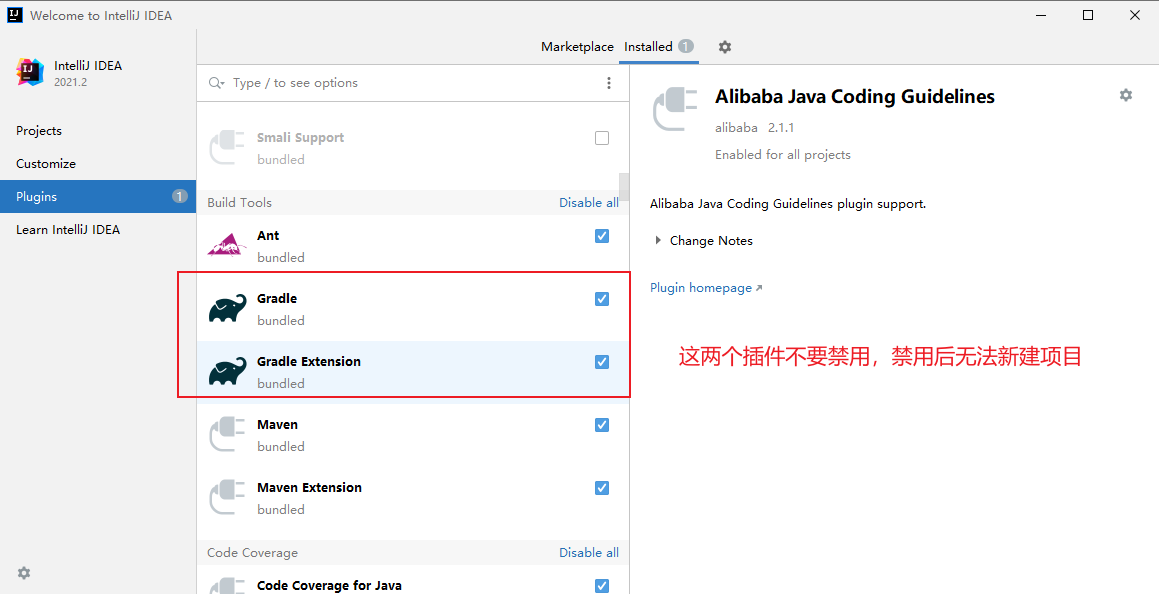Maximize the IntelliJ IDEA window
Image resolution: width=1159 pixels, height=594 pixels.
[1088, 15]
